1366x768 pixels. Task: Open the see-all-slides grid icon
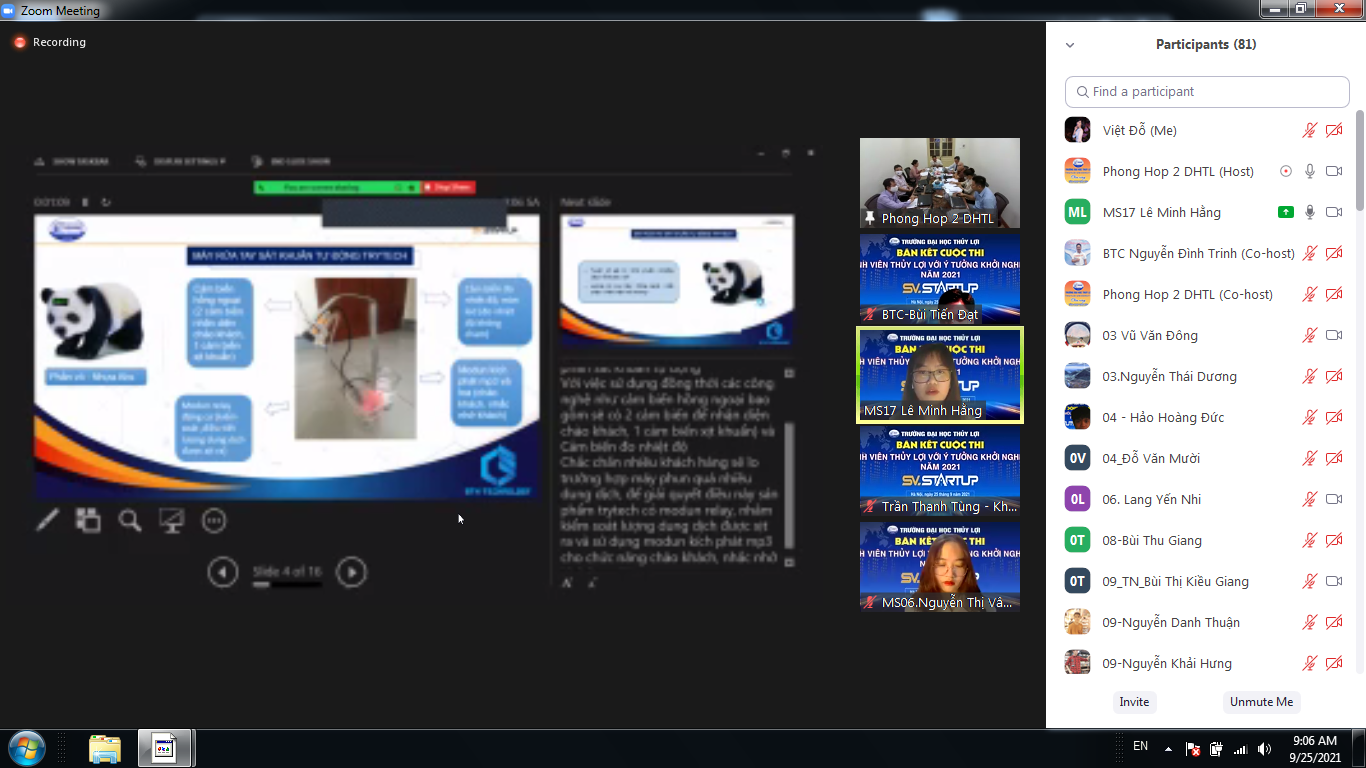tap(89, 520)
